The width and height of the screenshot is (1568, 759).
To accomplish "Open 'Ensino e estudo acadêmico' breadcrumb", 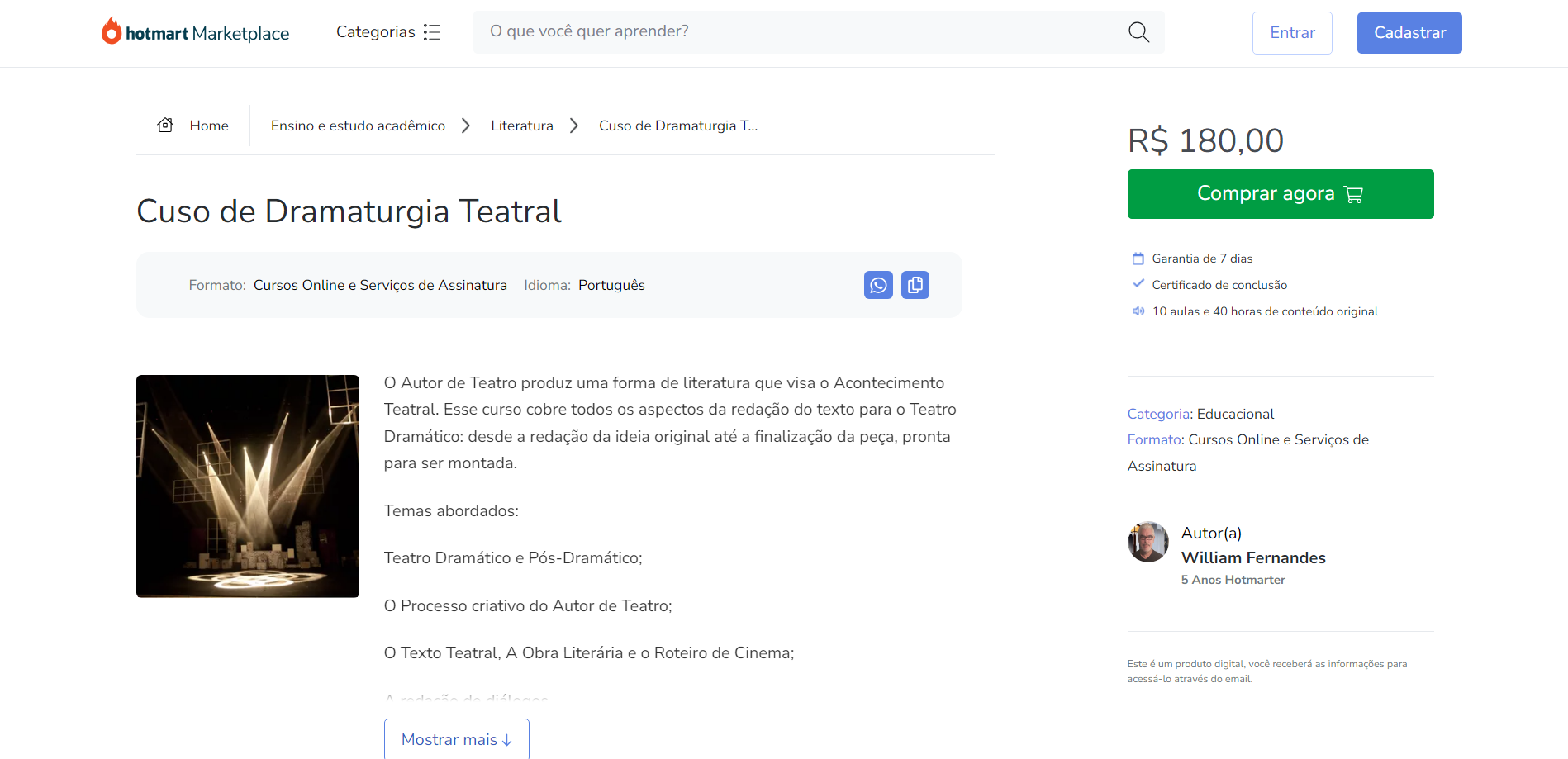I will 358,126.
